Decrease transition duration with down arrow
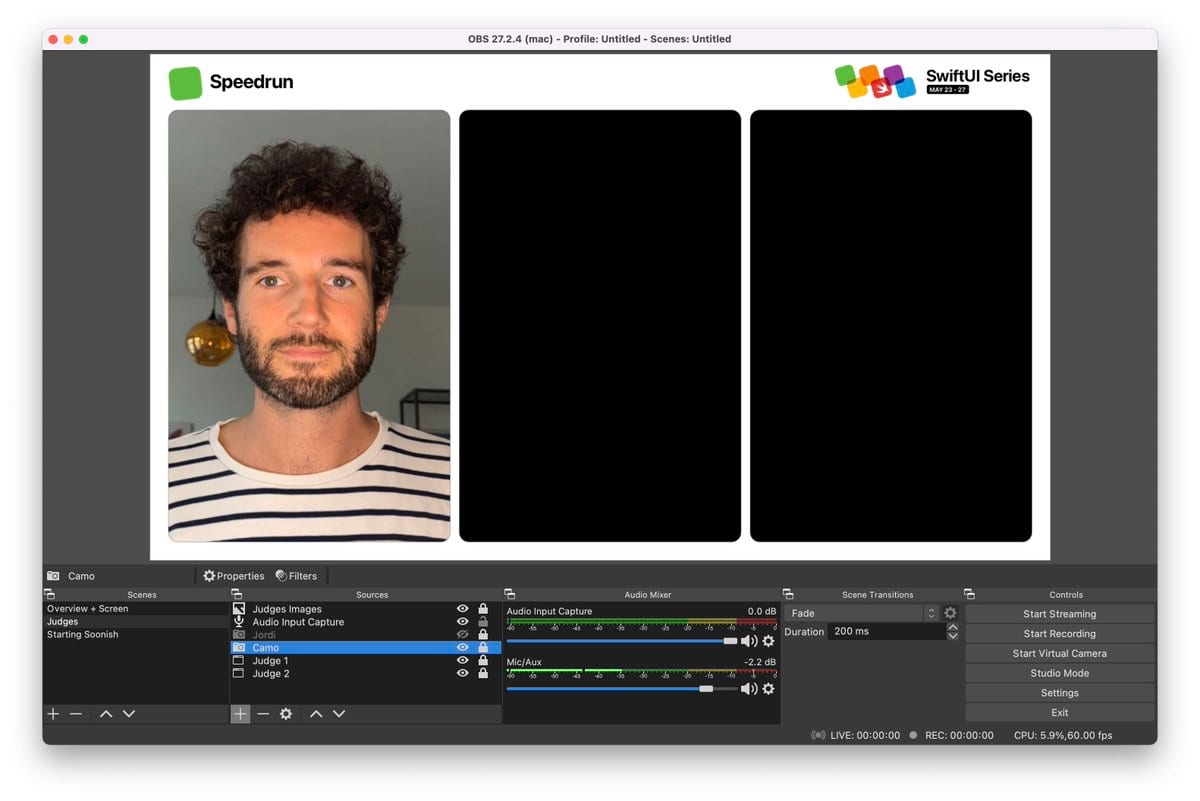Screen dimensions: 1200x801 (953, 636)
